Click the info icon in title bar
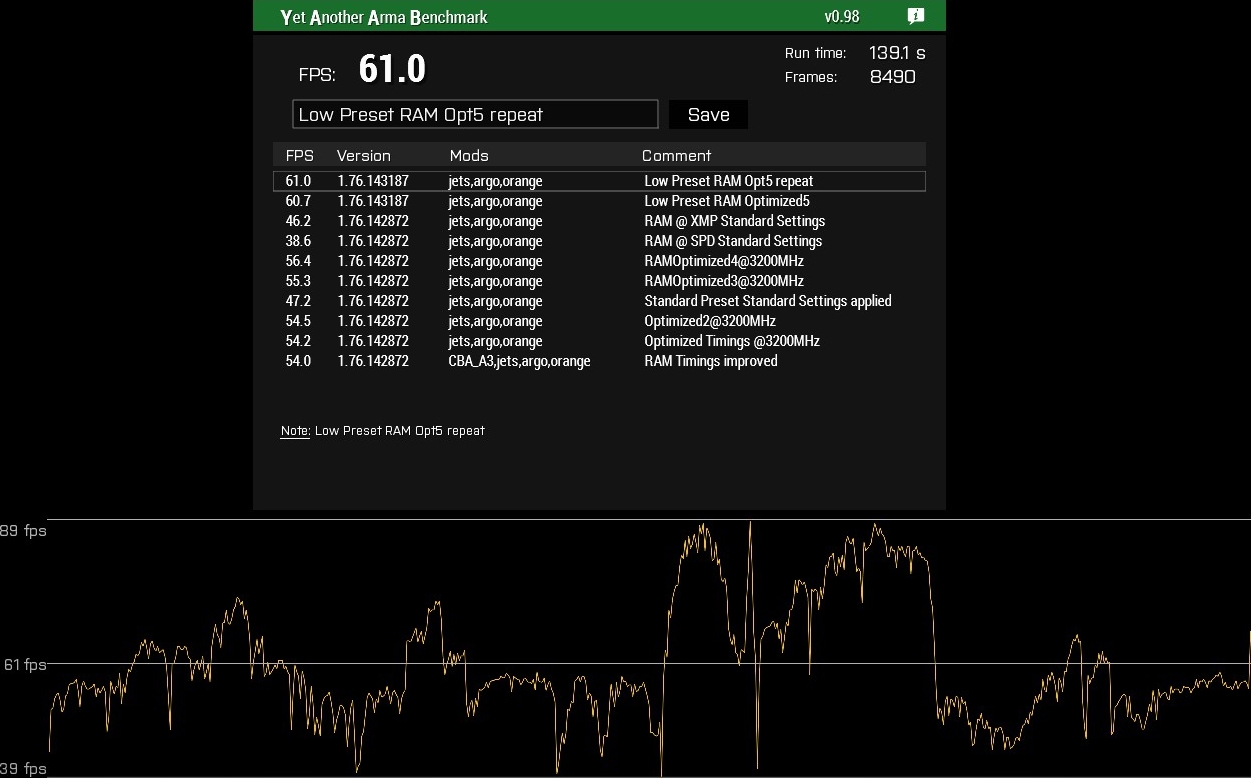The height and width of the screenshot is (778, 1251). (915, 16)
